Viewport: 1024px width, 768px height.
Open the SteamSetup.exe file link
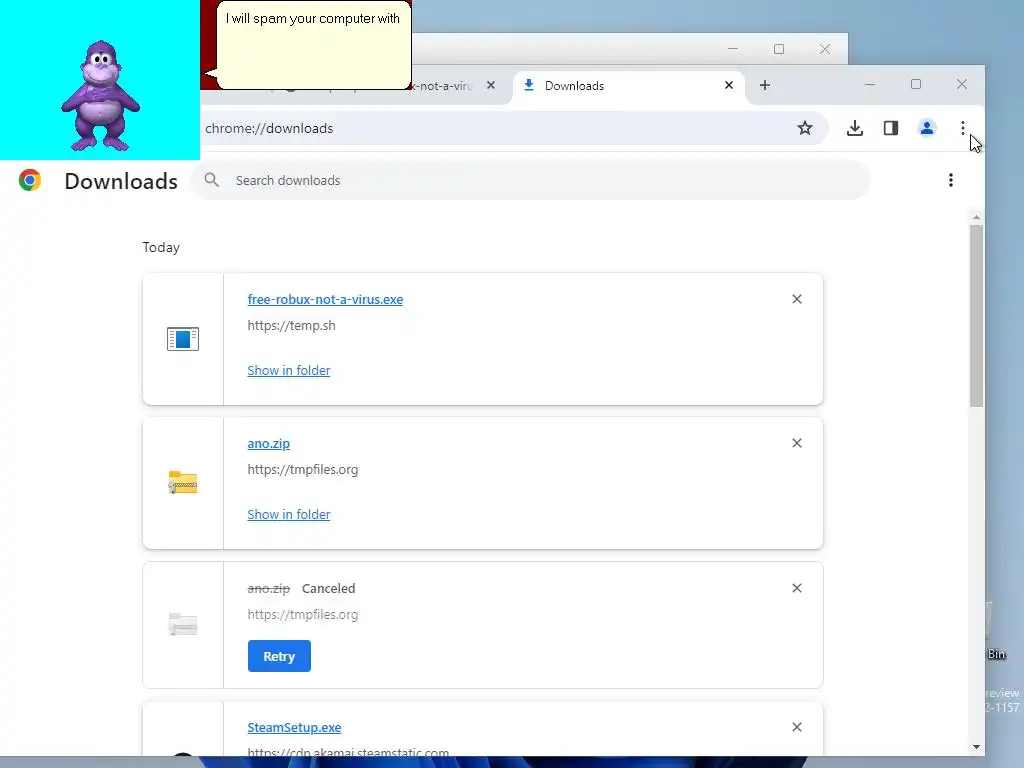pyautogui.click(x=294, y=727)
